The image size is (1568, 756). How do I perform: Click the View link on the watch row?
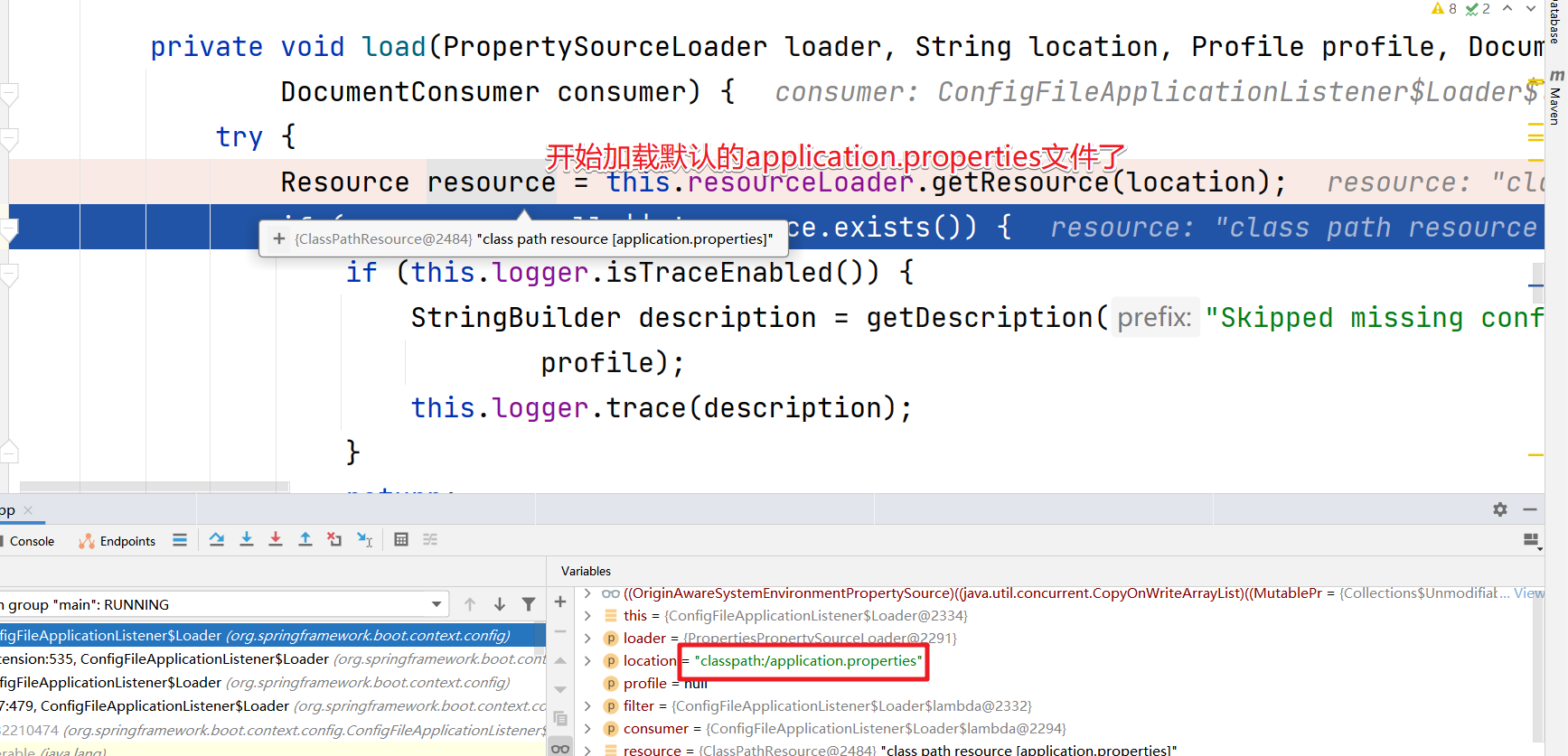point(1529,593)
